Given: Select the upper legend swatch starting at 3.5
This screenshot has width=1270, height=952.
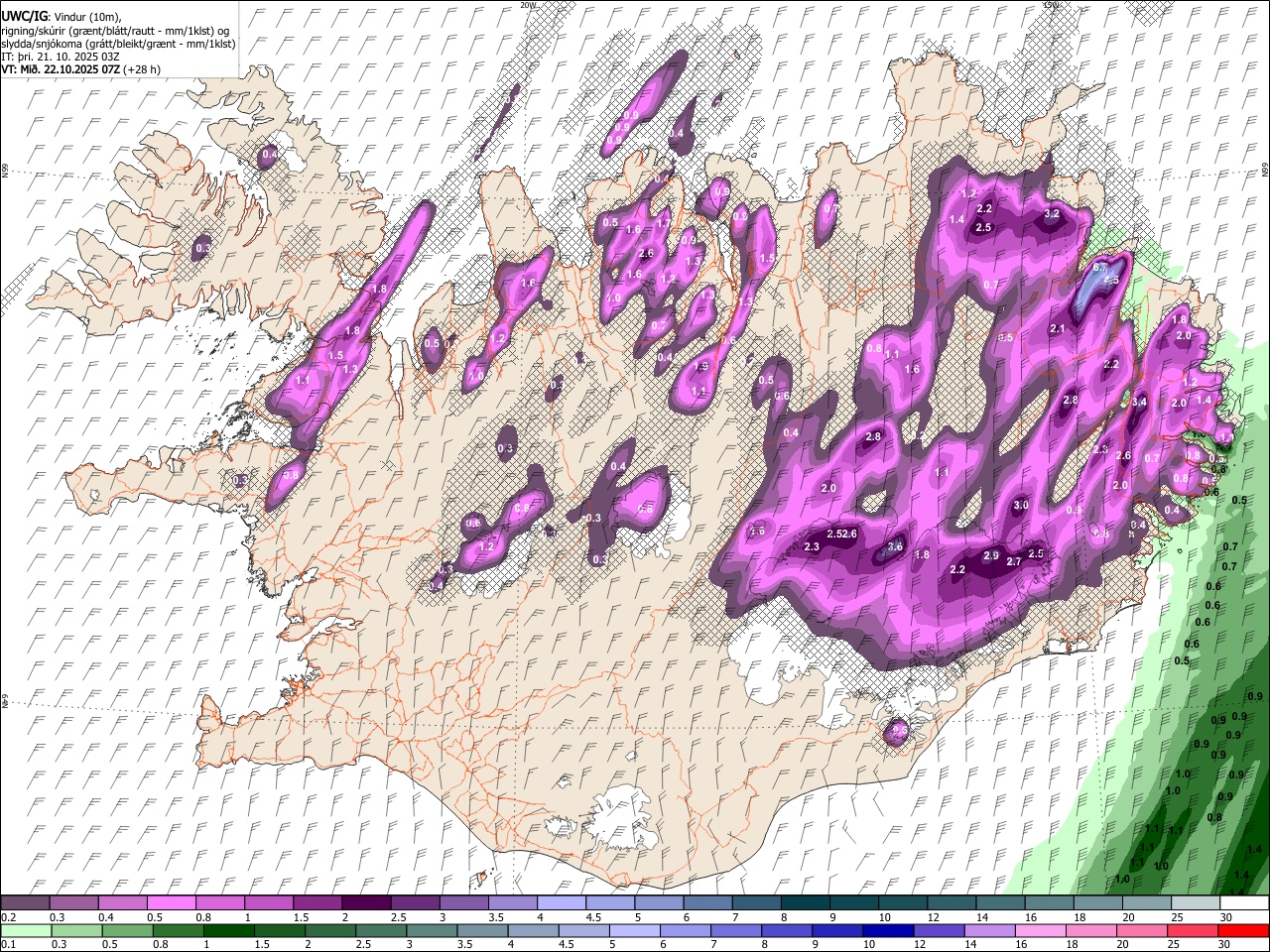Looking at the screenshot, I should coord(512,903).
